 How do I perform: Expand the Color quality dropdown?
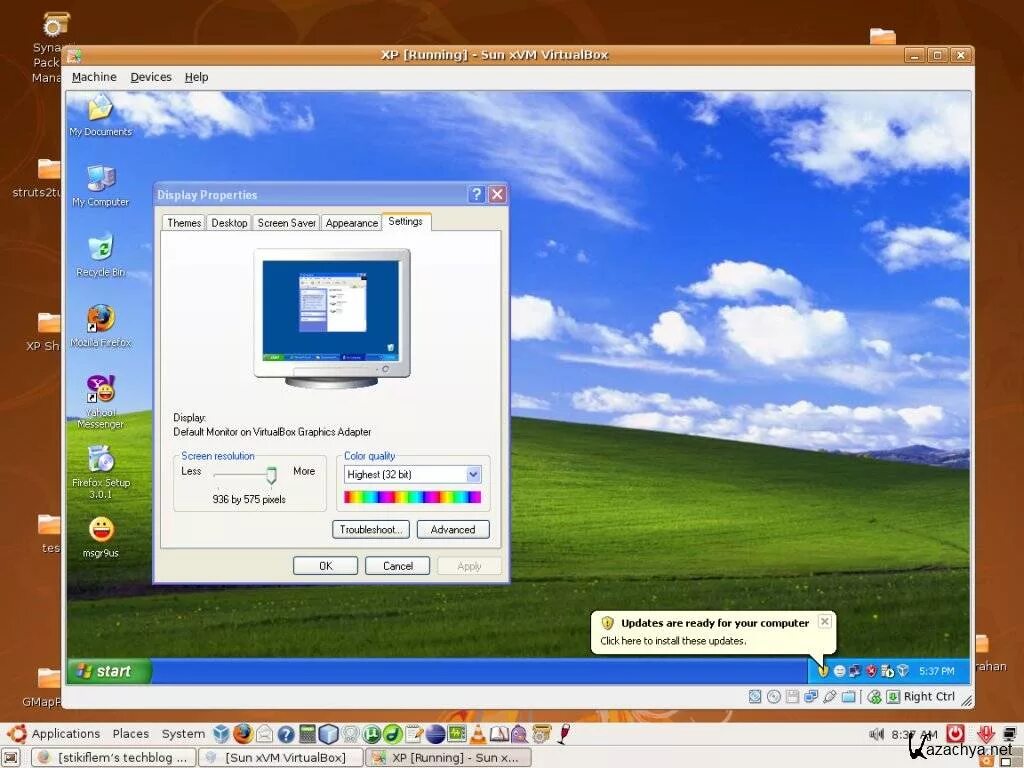pos(473,475)
